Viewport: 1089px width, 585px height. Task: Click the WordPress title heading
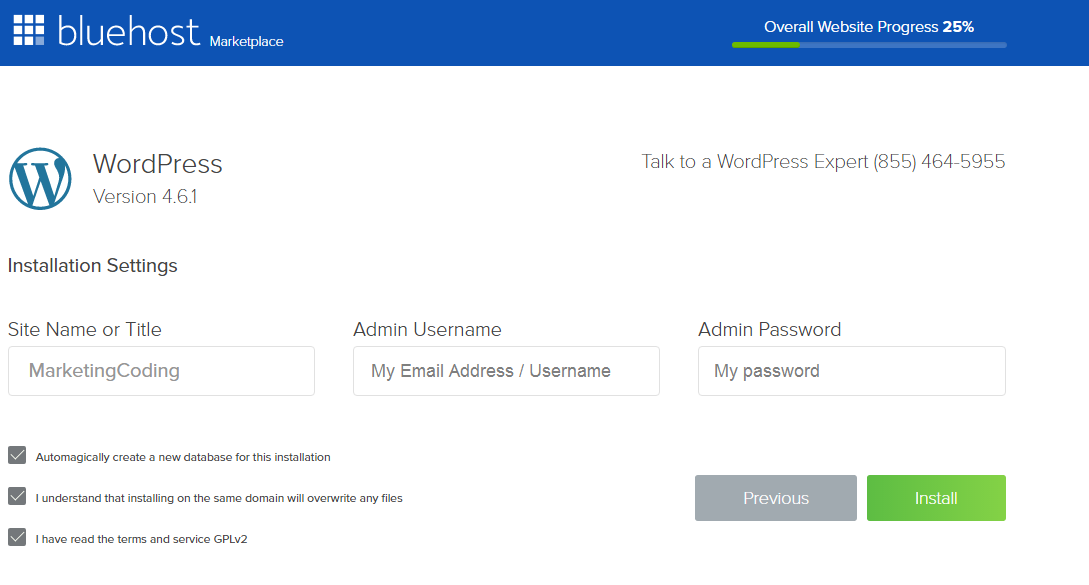(x=158, y=164)
